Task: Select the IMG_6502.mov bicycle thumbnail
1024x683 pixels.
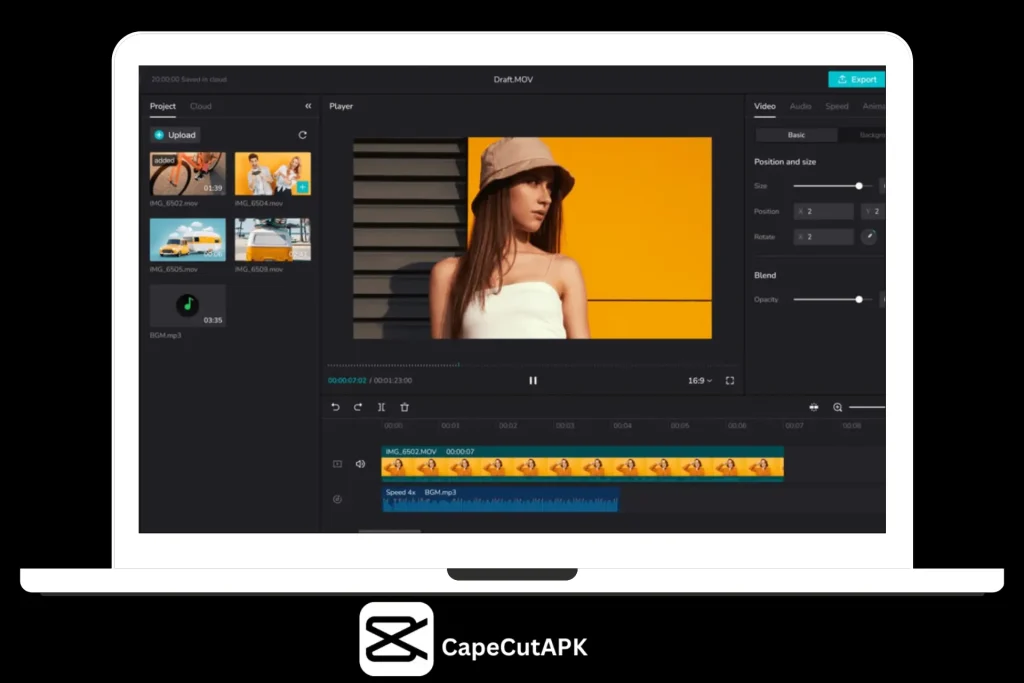Action: tap(187, 174)
